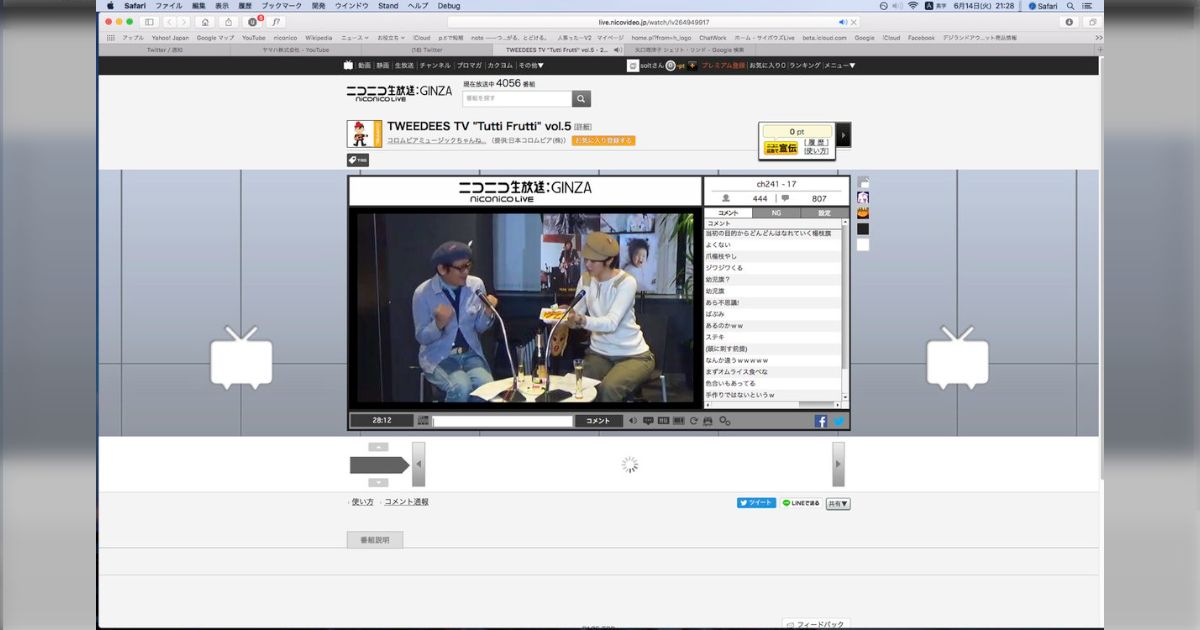Toggle comment display speech-bubble icon
Image resolution: width=1200 pixels, height=630 pixels.
(x=648, y=421)
